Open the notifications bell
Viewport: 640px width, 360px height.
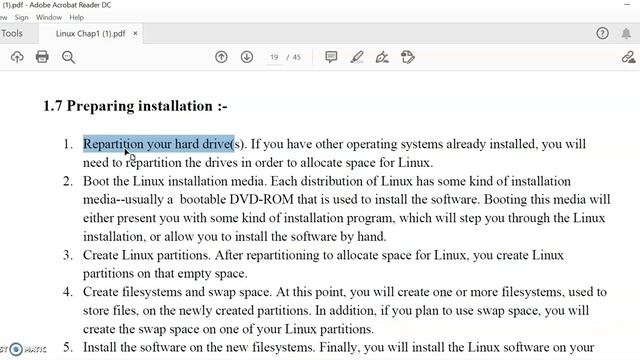pyautogui.click(x=626, y=33)
